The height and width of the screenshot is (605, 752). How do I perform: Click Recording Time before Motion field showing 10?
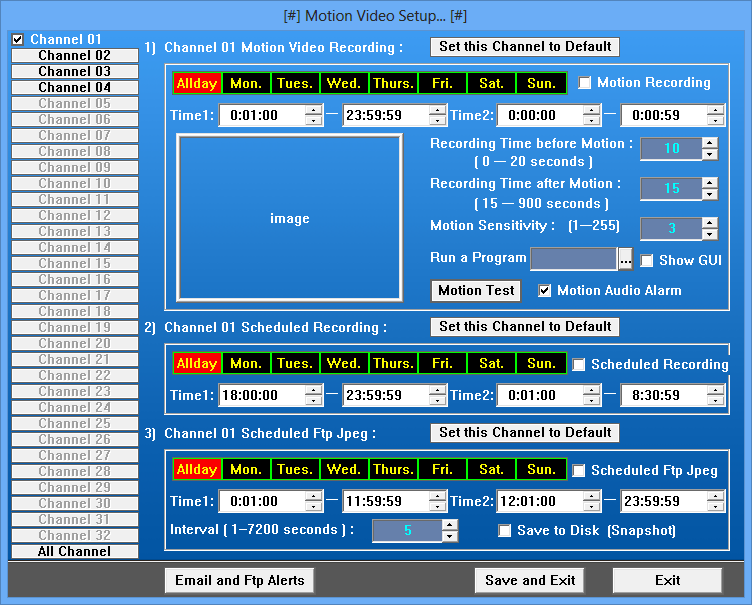(671, 149)
